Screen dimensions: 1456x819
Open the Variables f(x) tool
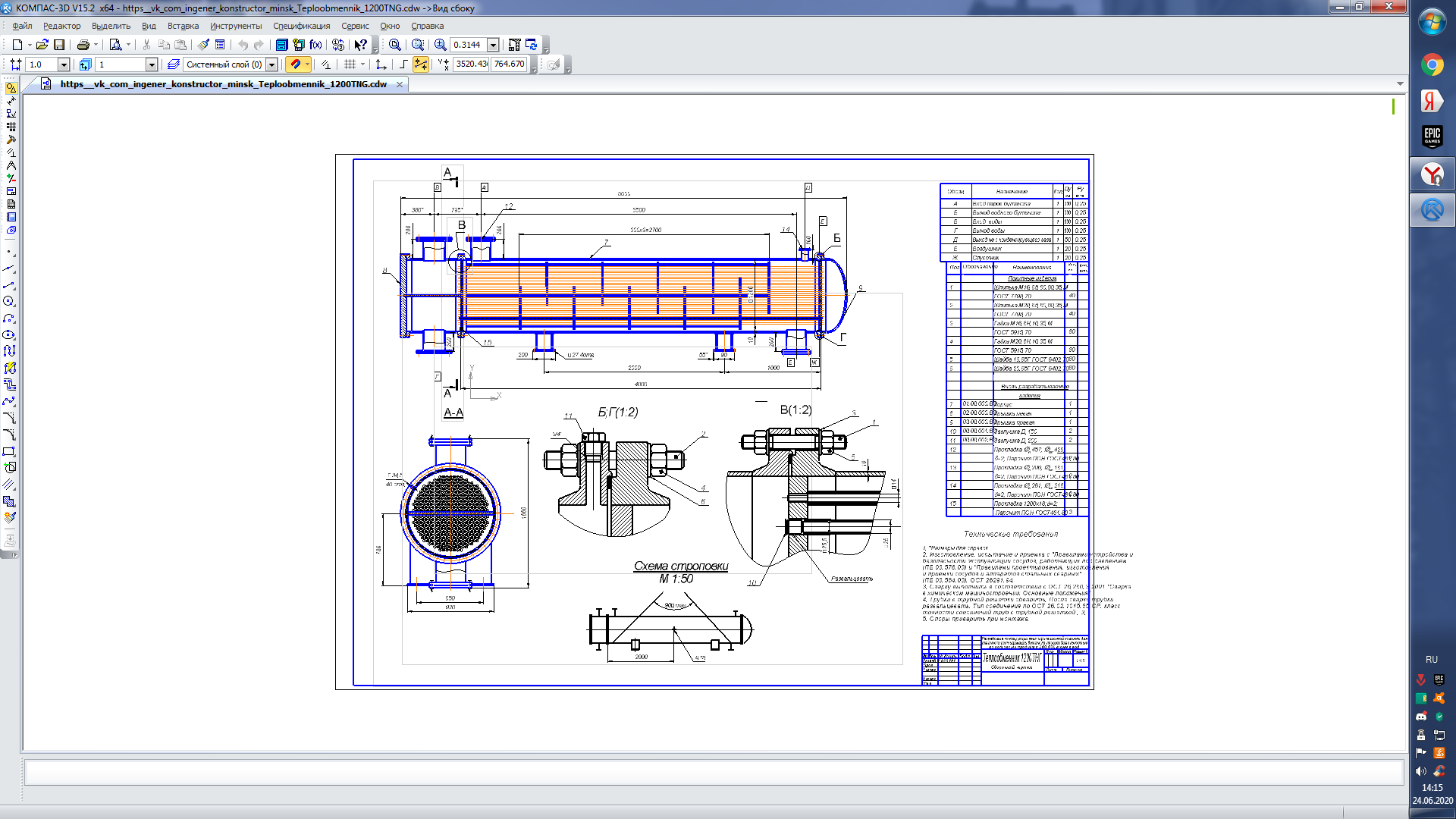click(315, 45)
